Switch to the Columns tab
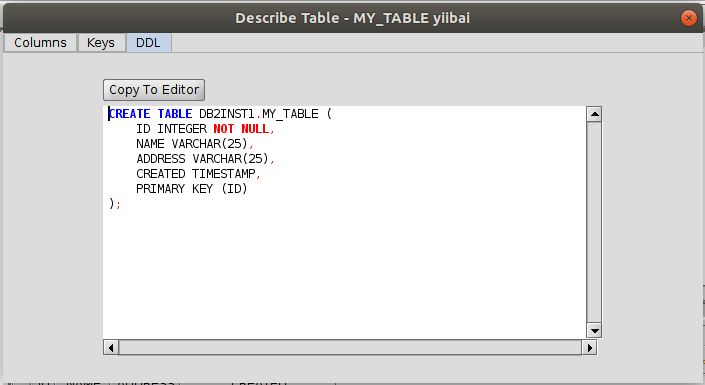Image resolution: width=705 pixels, height=385 pixels. tap(40, 43)
